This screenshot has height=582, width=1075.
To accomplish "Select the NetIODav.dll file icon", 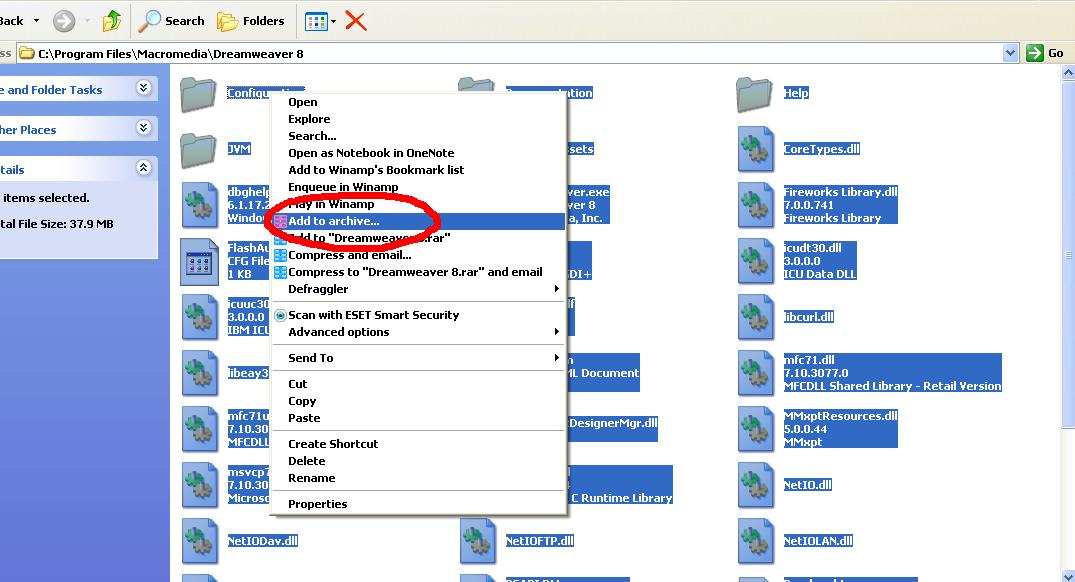I will pyautogui.click(x=200, y=542).
